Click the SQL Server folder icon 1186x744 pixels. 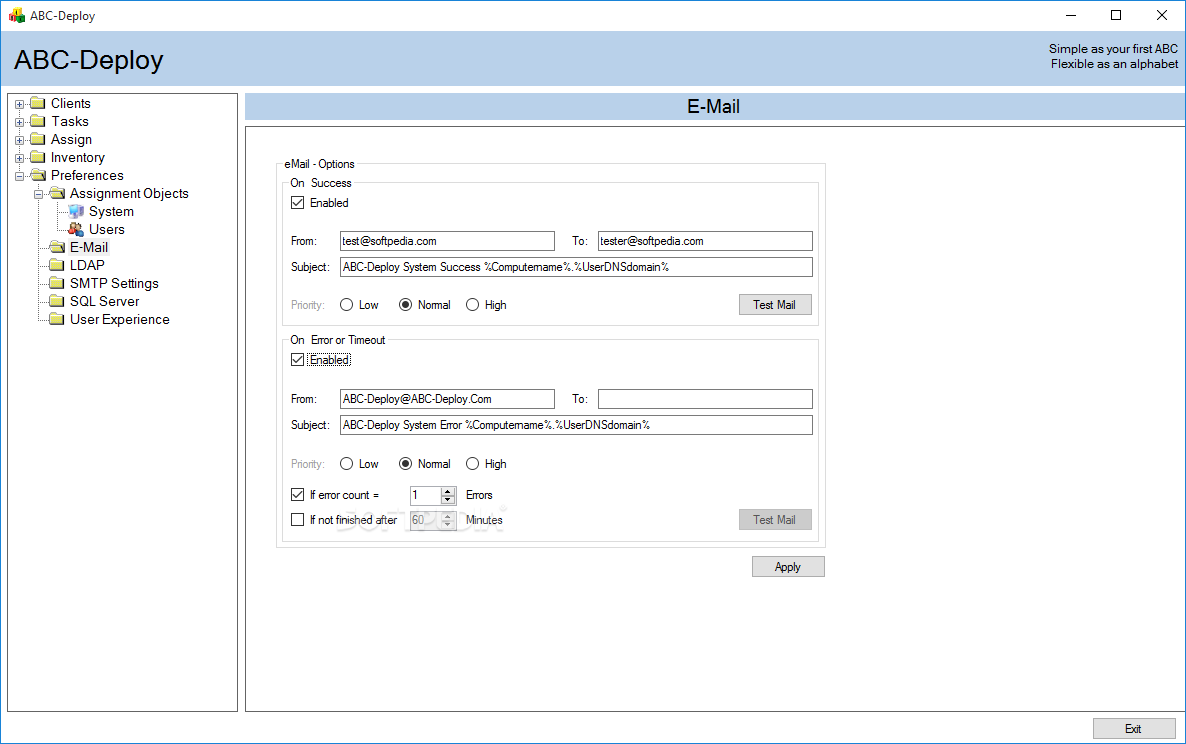point(57,302)
